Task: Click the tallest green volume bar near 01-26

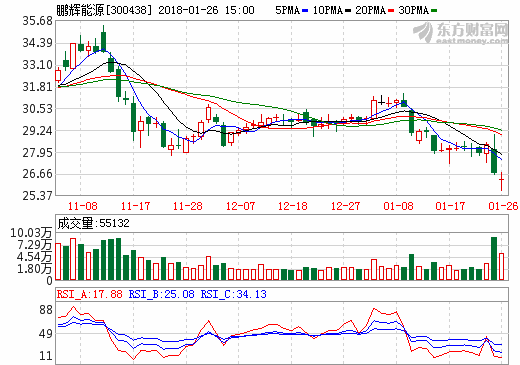Action: pyautogui.click(x=494, y=258)
